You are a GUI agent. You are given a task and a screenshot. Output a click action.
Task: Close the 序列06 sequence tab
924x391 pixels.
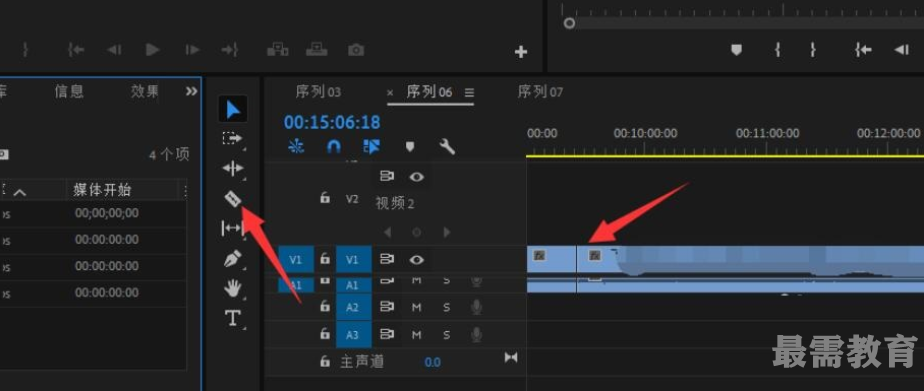click(x=390, y=93)
